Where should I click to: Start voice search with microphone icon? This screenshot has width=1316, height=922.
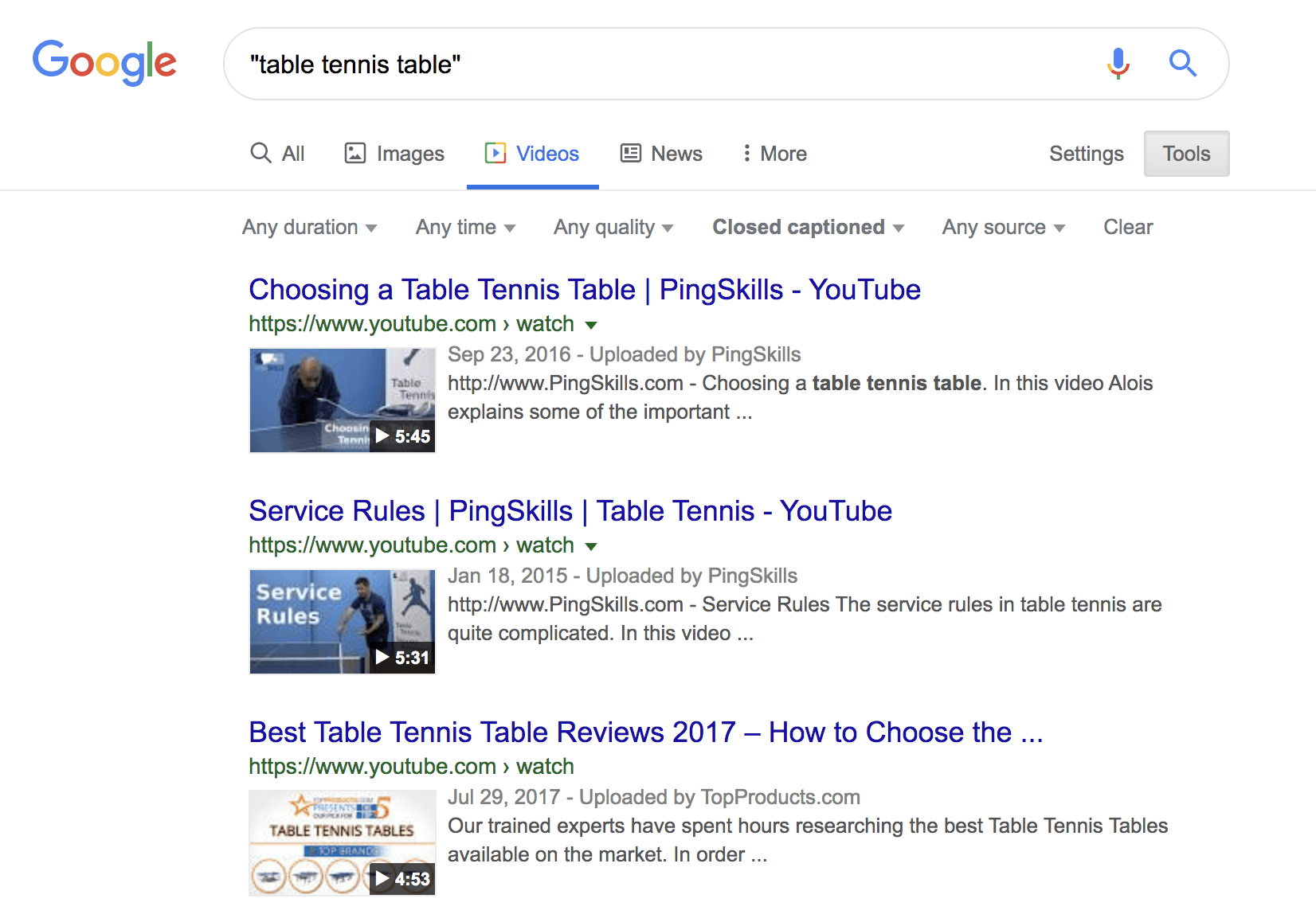pos(1118,63)
